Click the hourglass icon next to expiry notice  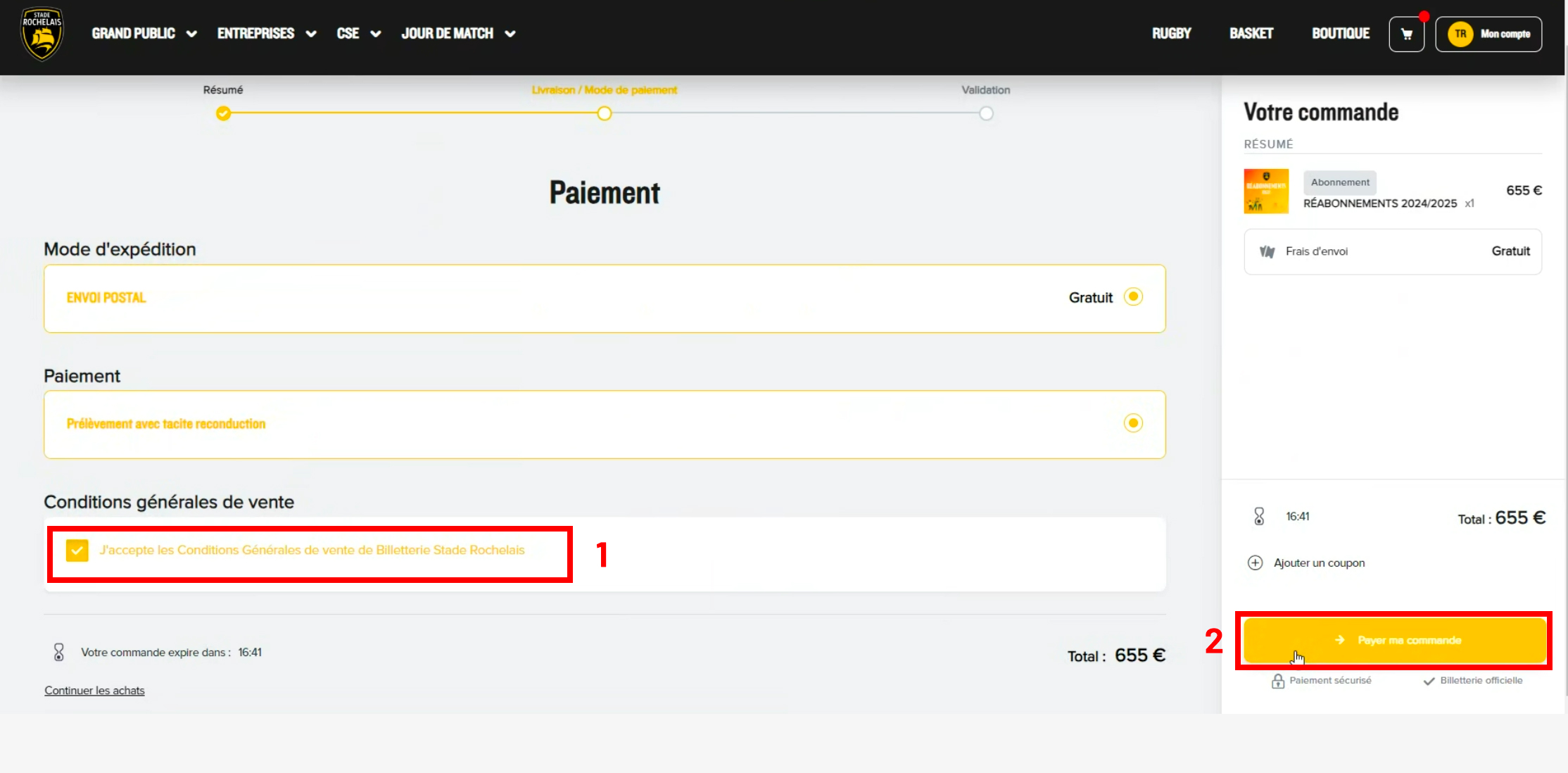pos(59,652)
